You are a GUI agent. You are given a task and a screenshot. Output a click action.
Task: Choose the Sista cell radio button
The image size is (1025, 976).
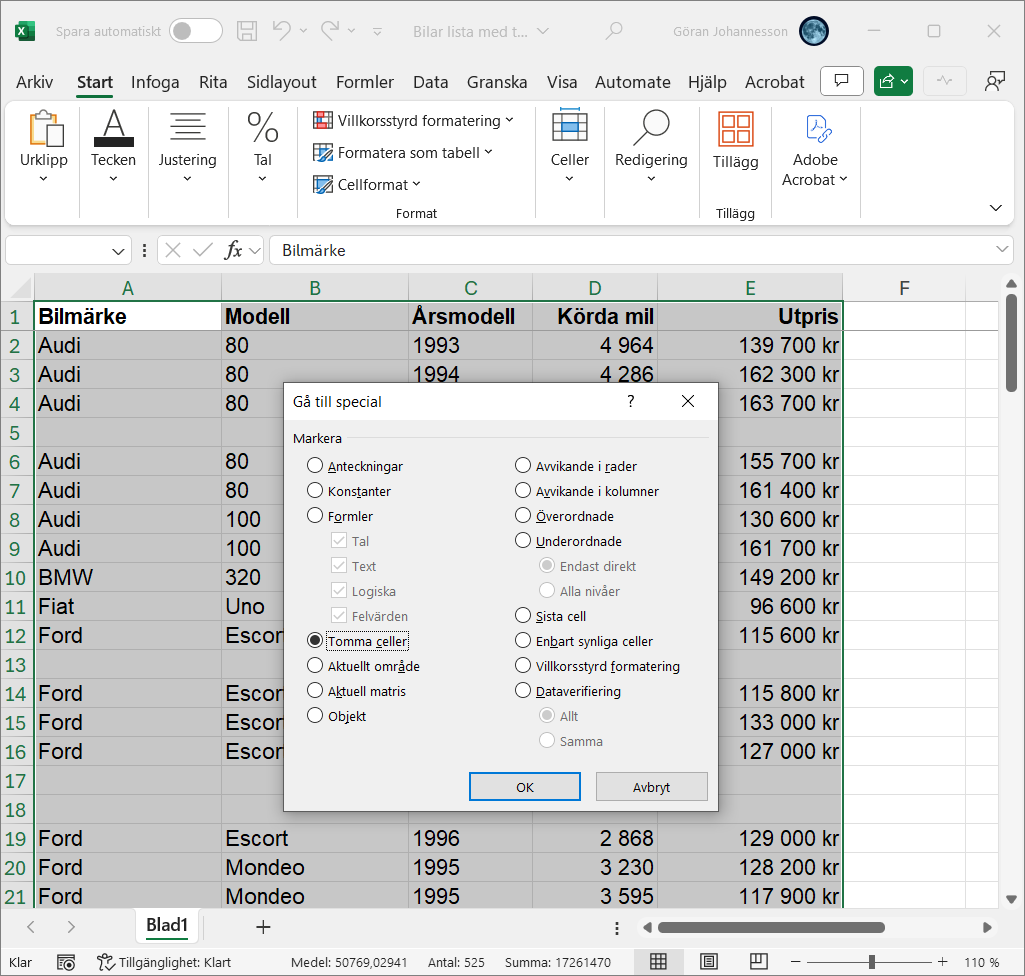[x=523, y=616]
